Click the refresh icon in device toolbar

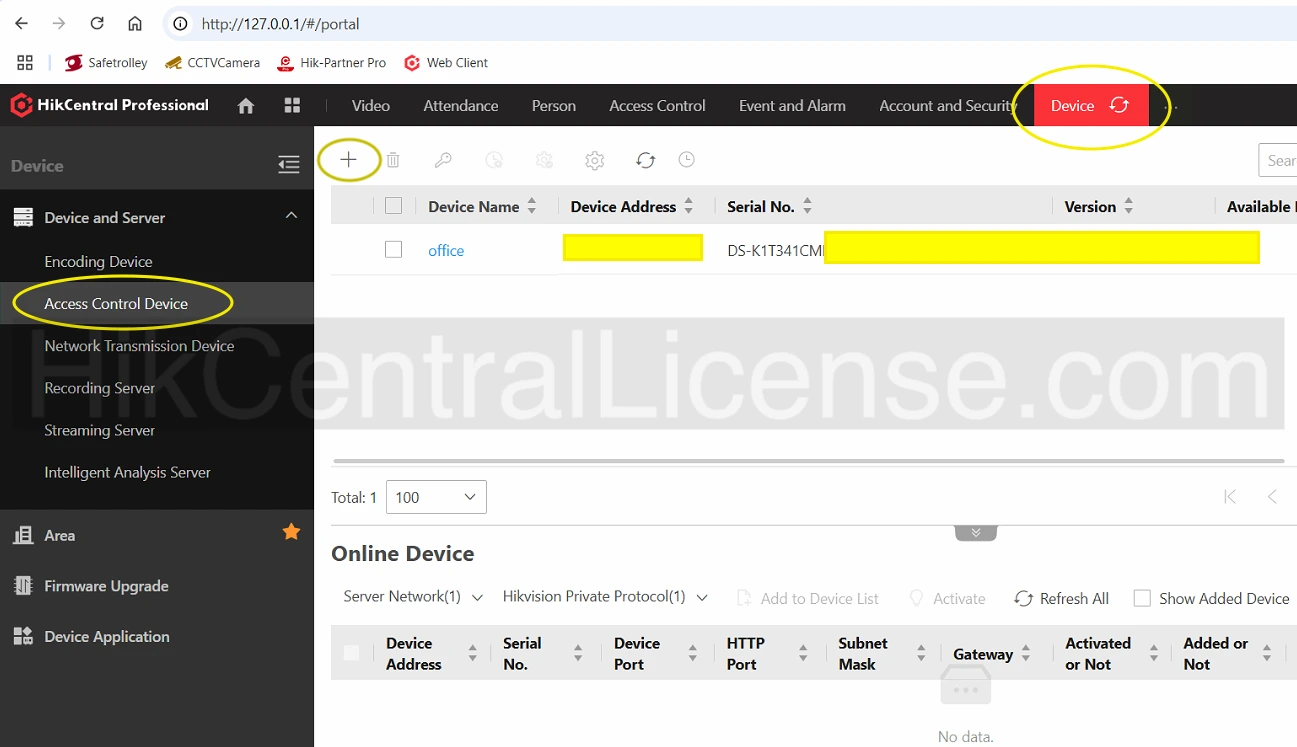(646, 160)
